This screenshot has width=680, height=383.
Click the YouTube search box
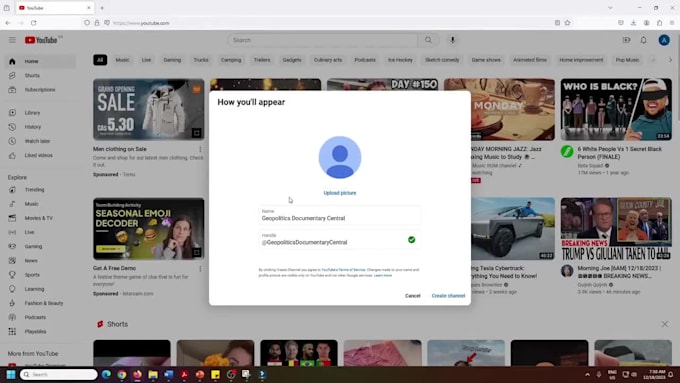(x=323, y=40)
